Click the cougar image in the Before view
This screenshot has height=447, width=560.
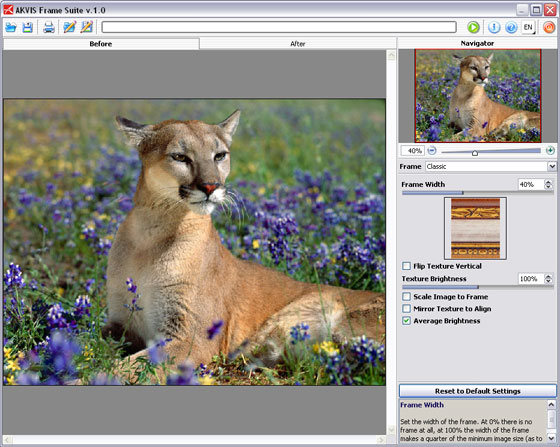click(x=194, y=242)
